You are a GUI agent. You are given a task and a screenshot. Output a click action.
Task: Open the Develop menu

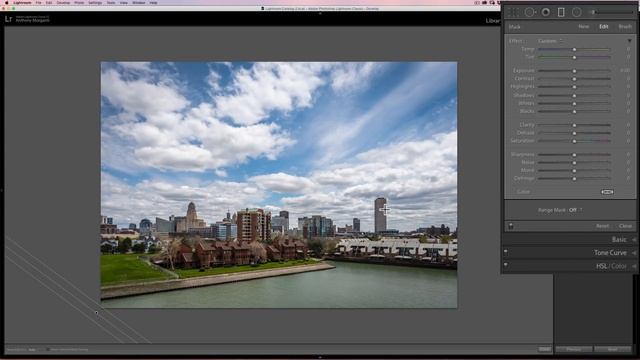tap(63, 2)
